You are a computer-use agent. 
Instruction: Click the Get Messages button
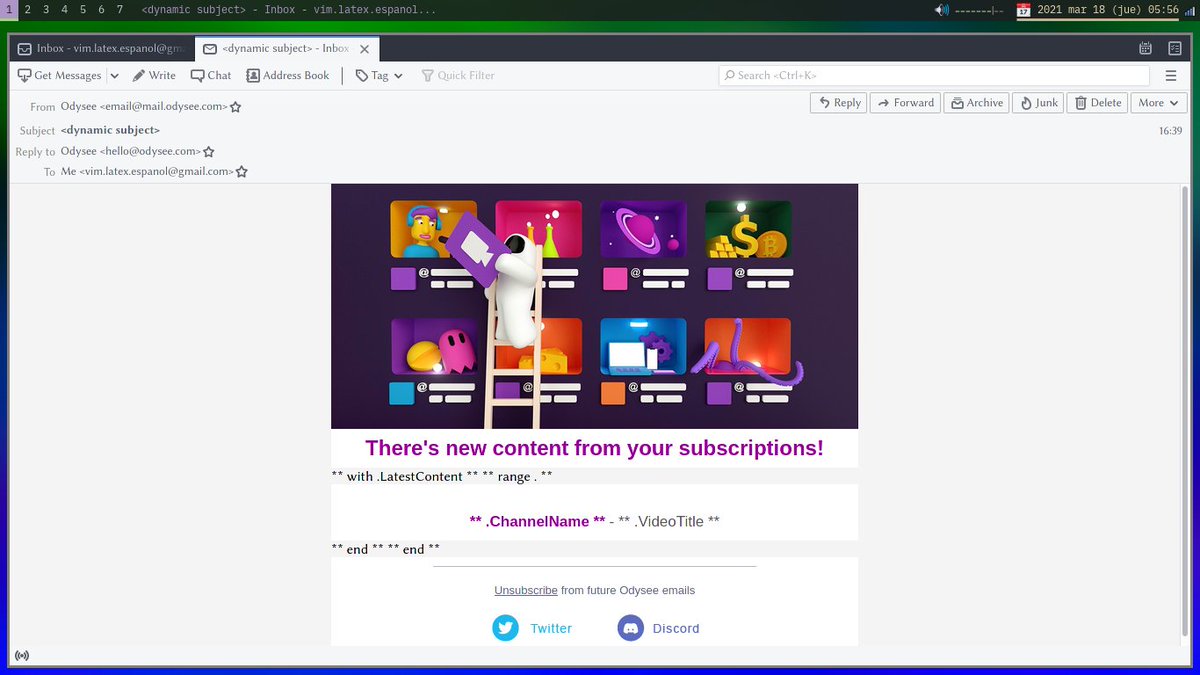(x=59, y=75)
